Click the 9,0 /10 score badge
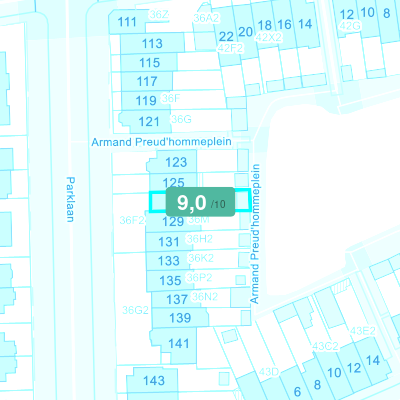 200,202
